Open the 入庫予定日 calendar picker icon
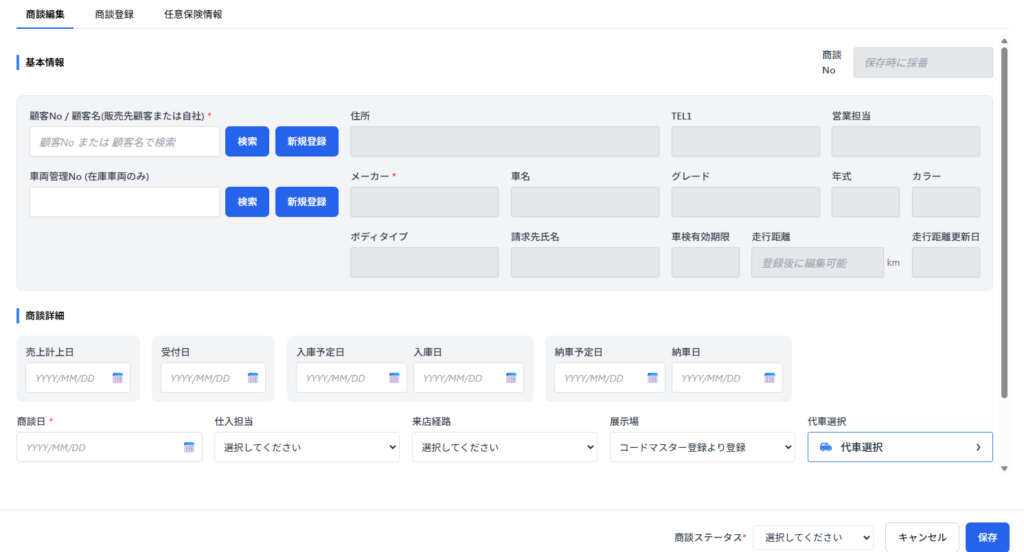The width and height of the screenshot is (1024, 552). [x=394, y=378]
